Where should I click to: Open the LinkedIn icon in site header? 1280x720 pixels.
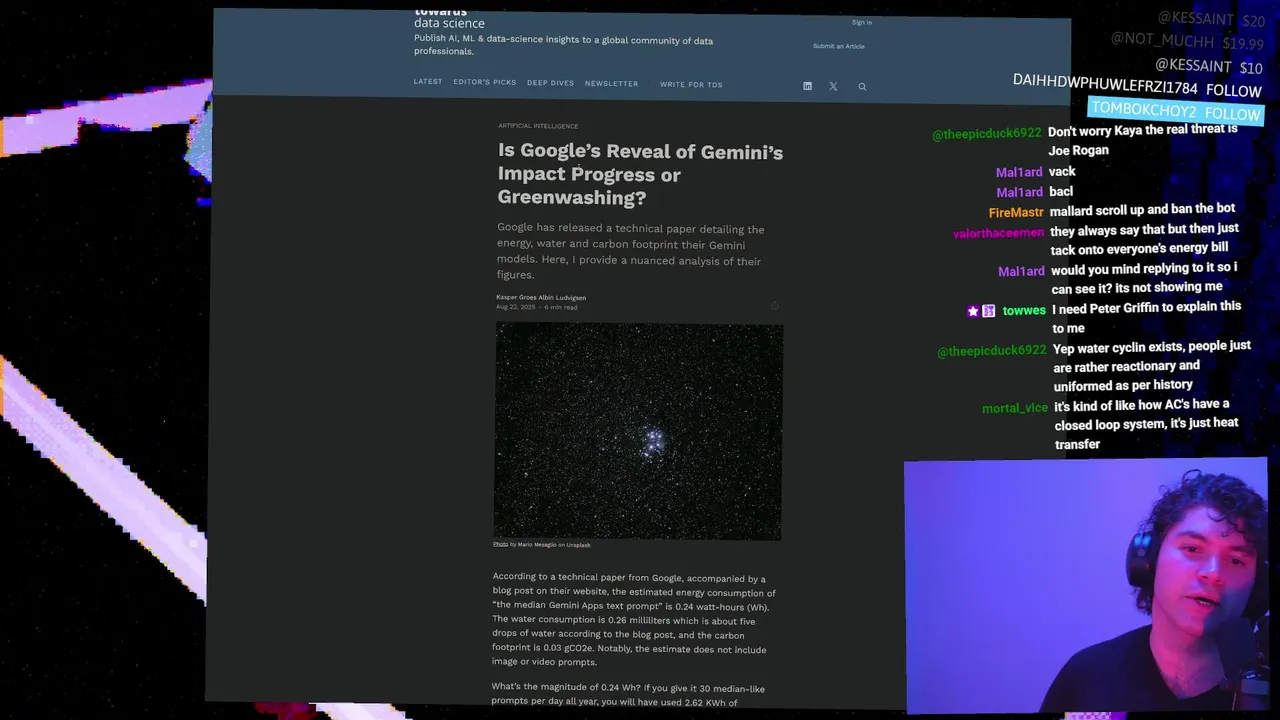coord(807,86)
